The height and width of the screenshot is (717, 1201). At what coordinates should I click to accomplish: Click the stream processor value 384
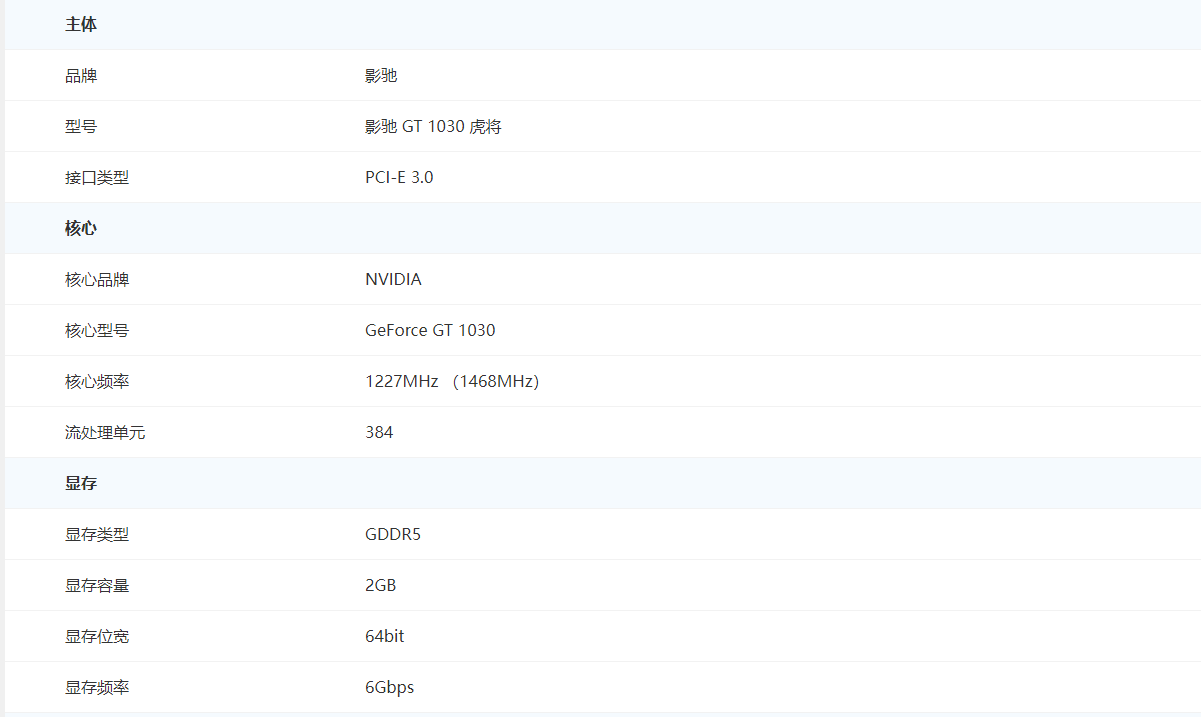point(379,433)
